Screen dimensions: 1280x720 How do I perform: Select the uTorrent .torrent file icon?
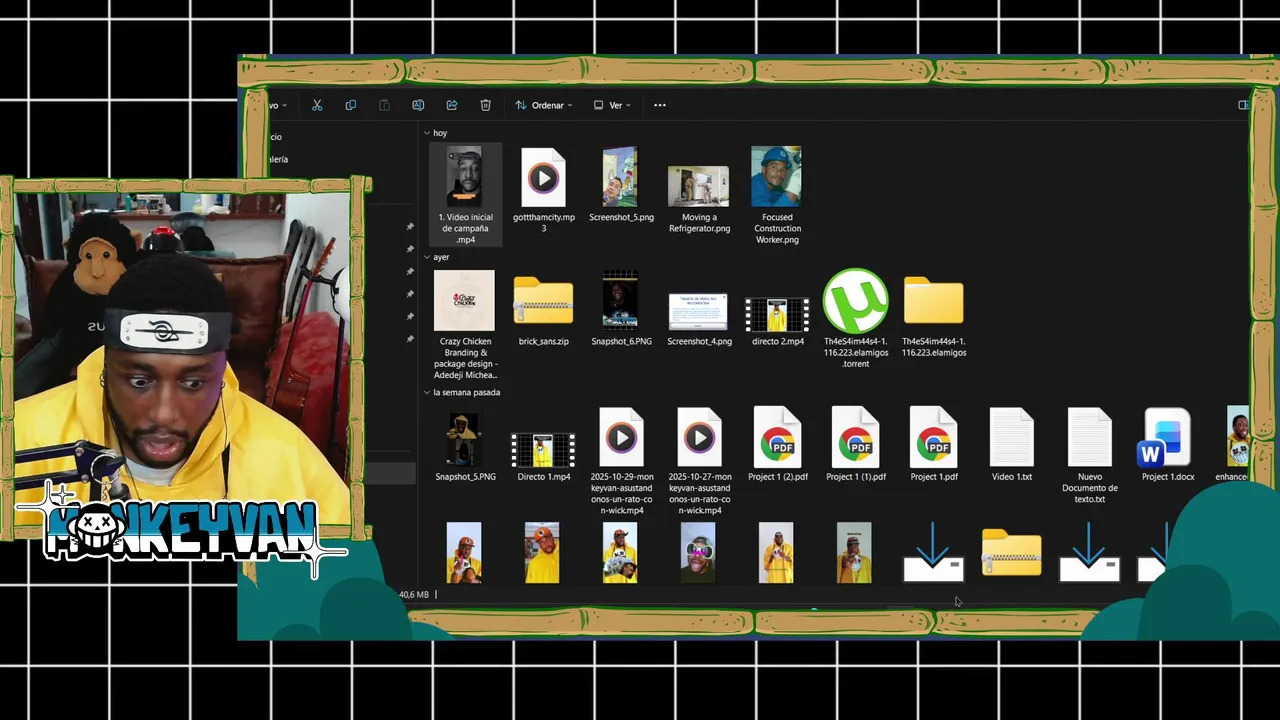855,318
